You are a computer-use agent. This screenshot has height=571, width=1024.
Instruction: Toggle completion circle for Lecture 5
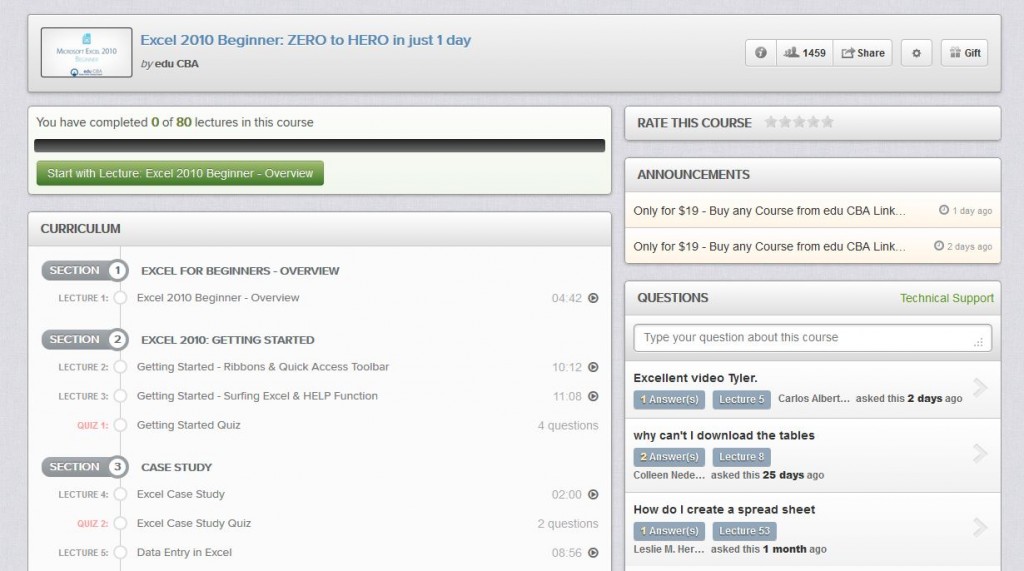pos(120,553)
